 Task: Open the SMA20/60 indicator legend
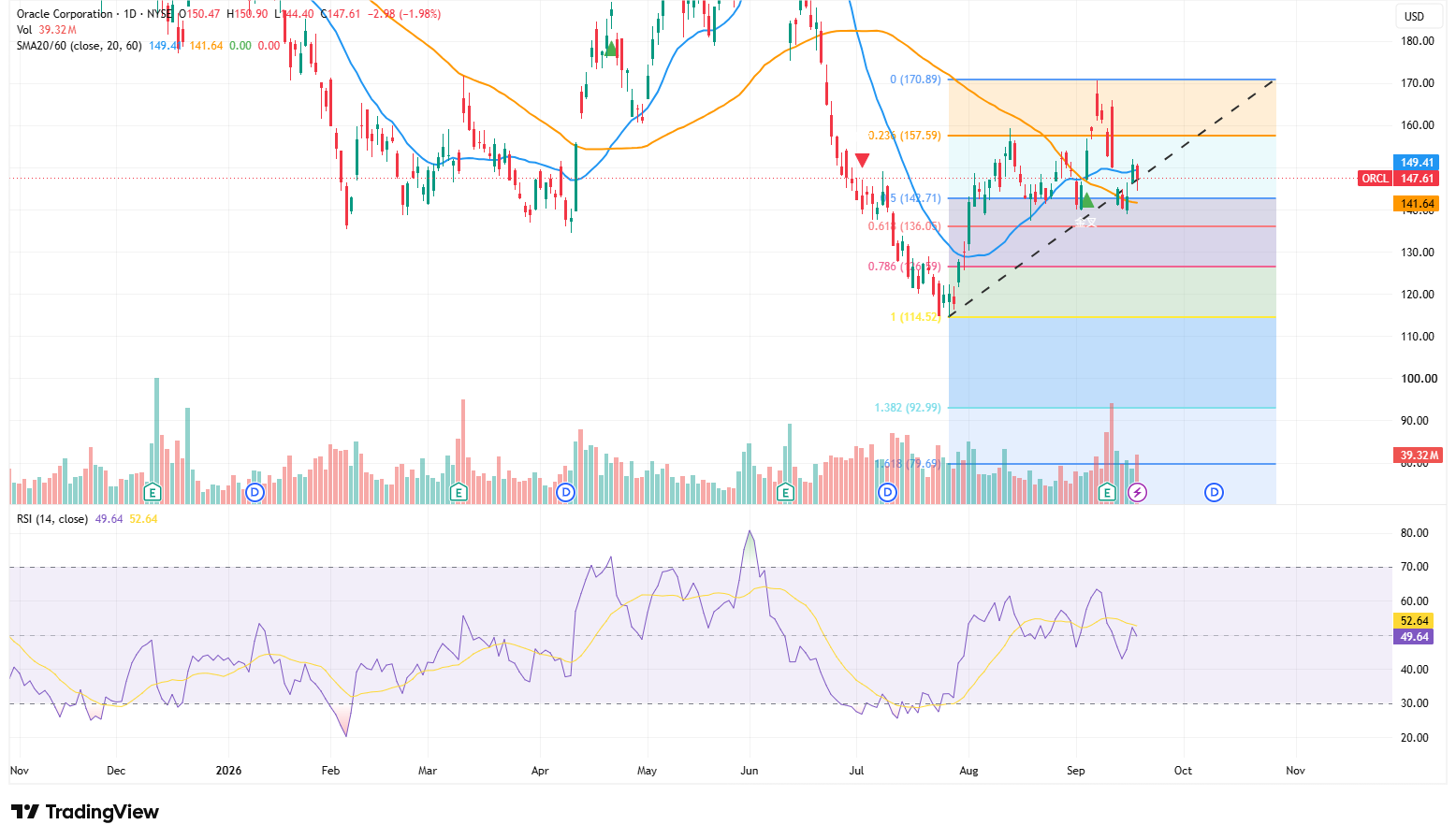point(80,46)
